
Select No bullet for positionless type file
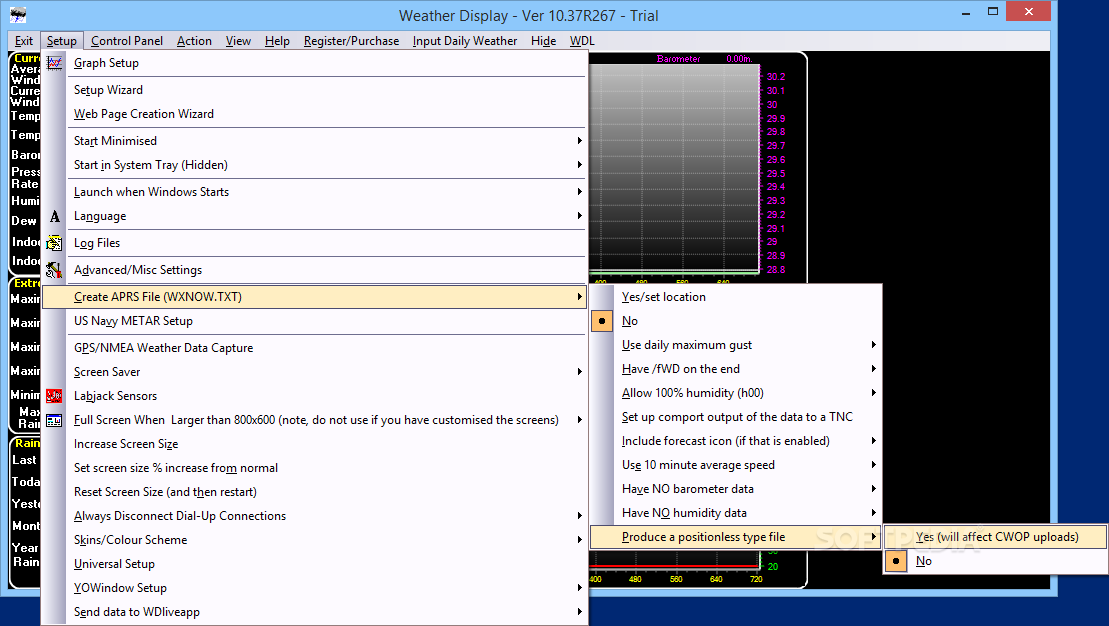point(896,561)
